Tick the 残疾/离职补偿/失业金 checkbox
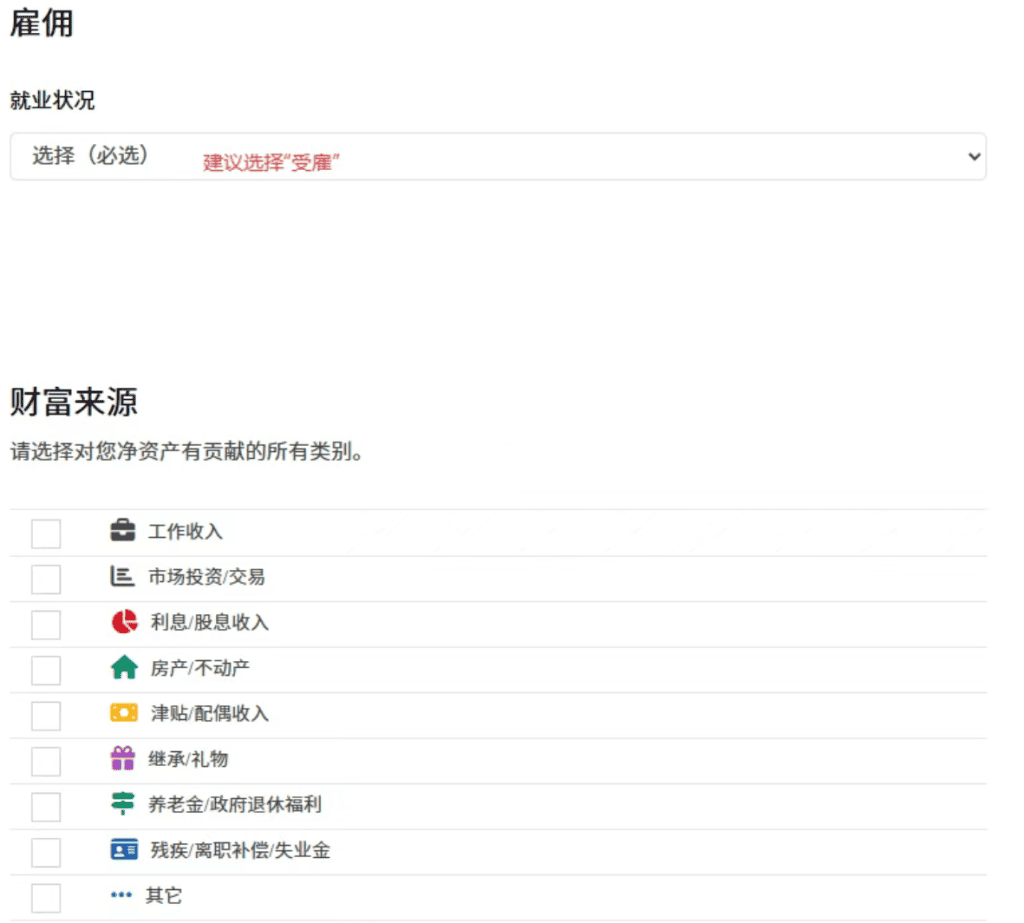1024x923 pixels. (46, 852)
